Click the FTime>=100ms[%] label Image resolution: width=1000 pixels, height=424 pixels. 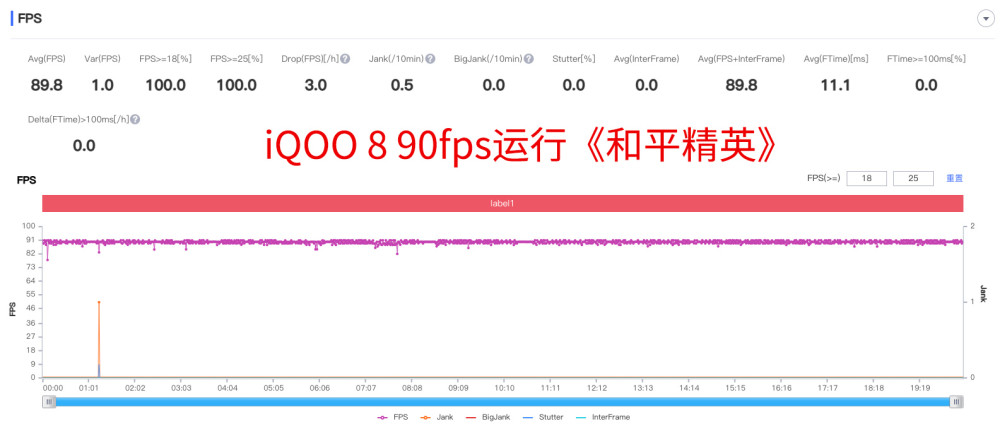[x=926, y=59]
